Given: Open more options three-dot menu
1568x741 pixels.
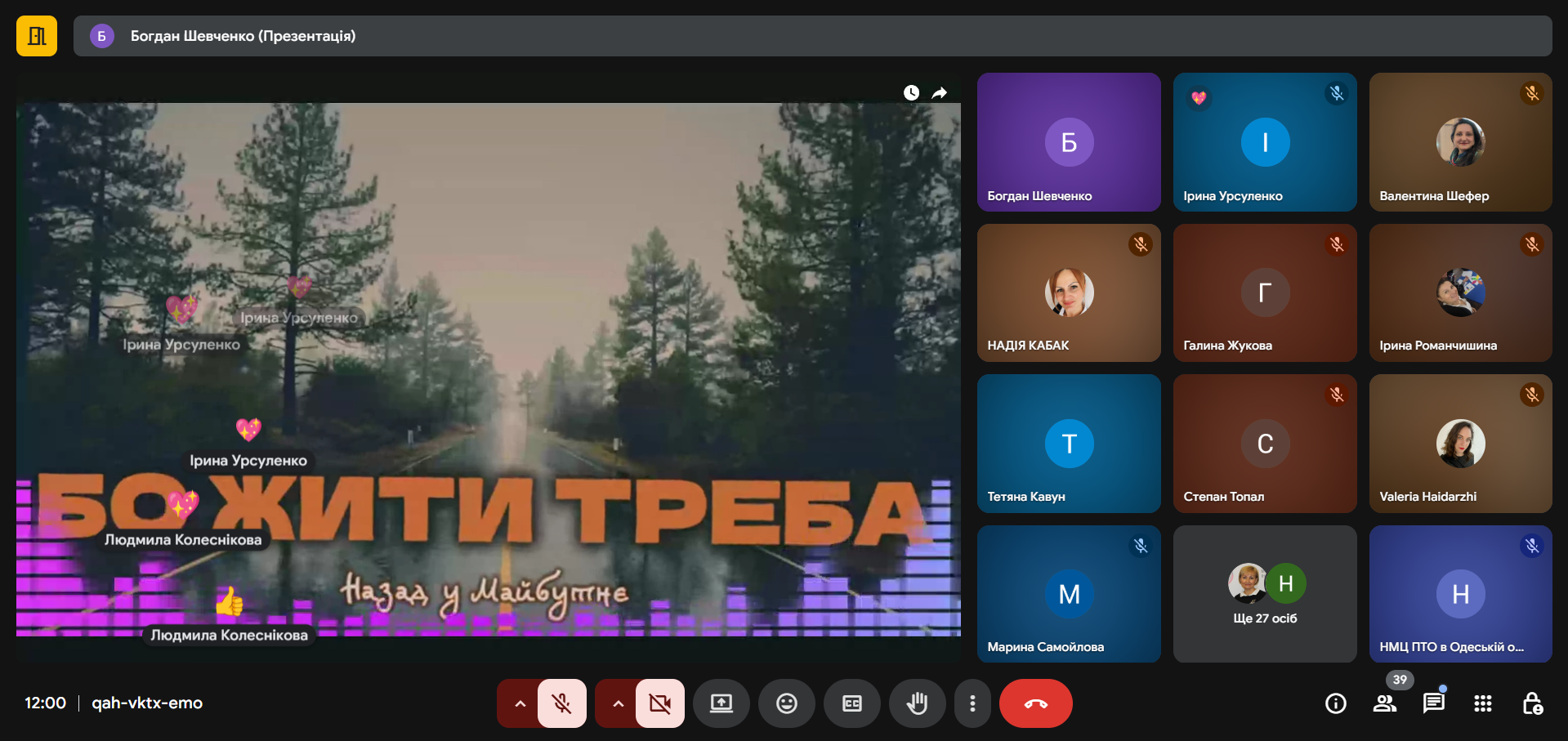Looking at the screenshot, I should [972, 703].
